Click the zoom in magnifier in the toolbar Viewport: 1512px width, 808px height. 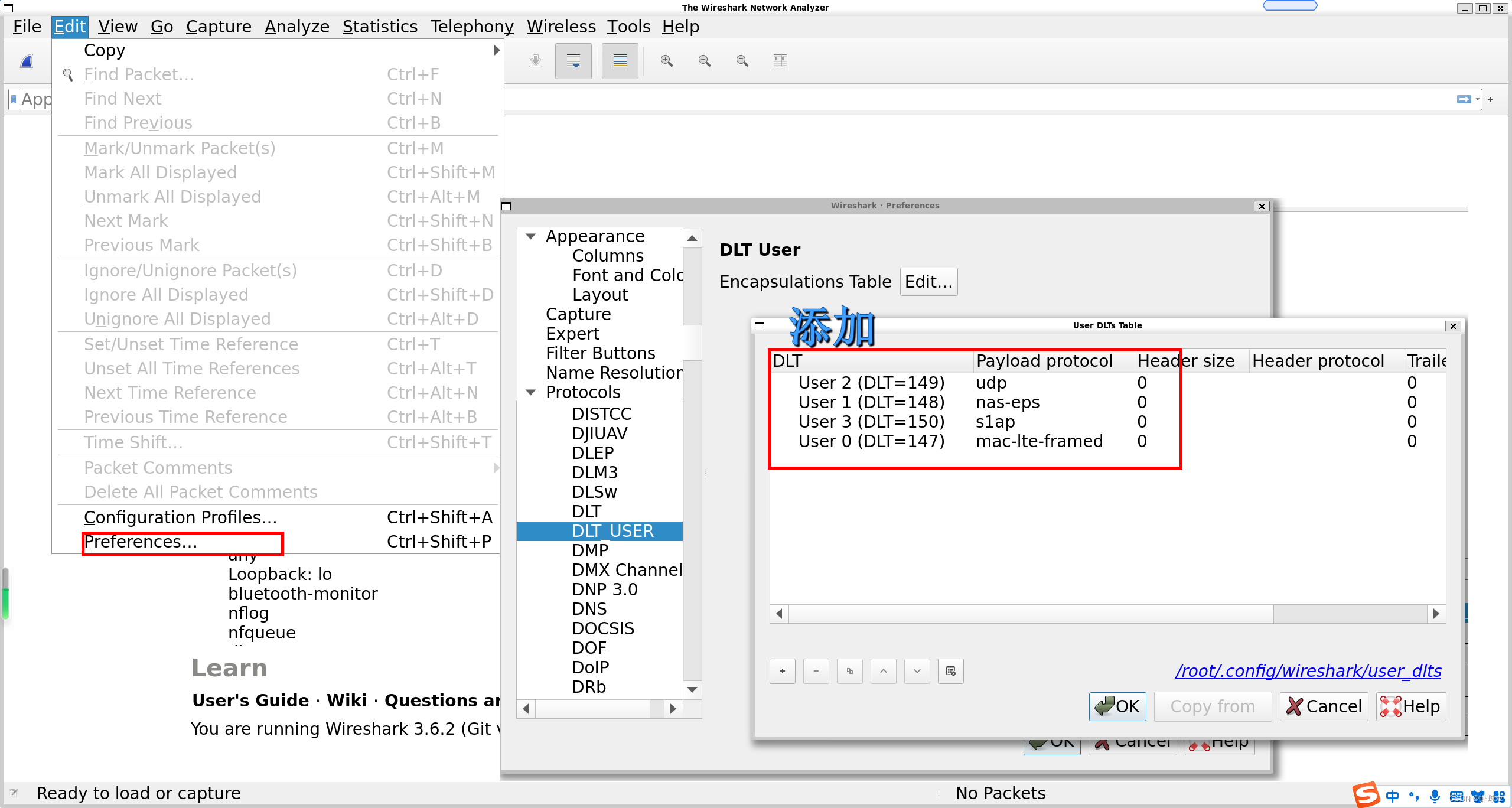point(666,61)
